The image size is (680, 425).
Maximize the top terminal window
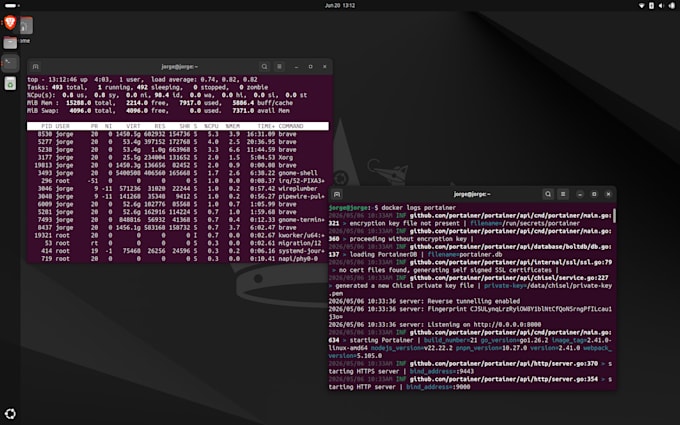click(x=311, y=67)
